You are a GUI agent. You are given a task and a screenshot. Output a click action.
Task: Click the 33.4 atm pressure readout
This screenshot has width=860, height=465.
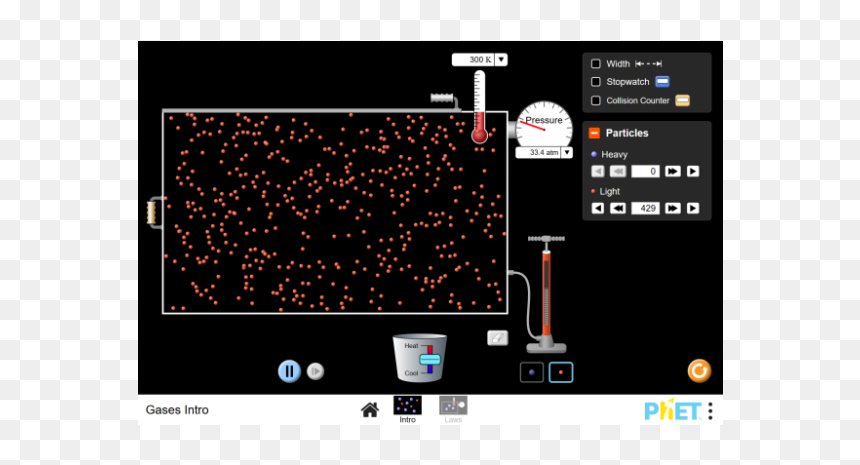539,152
